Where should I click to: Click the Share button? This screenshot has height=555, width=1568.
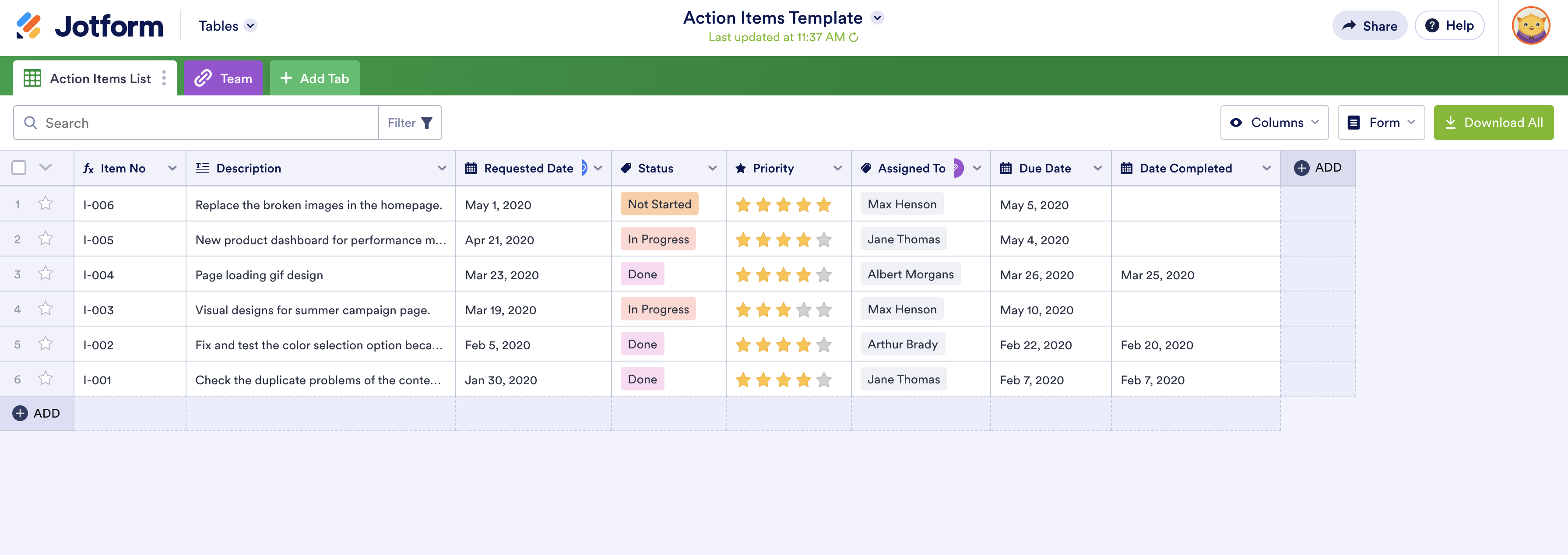pyautogui.click(x=1370, y=25)
